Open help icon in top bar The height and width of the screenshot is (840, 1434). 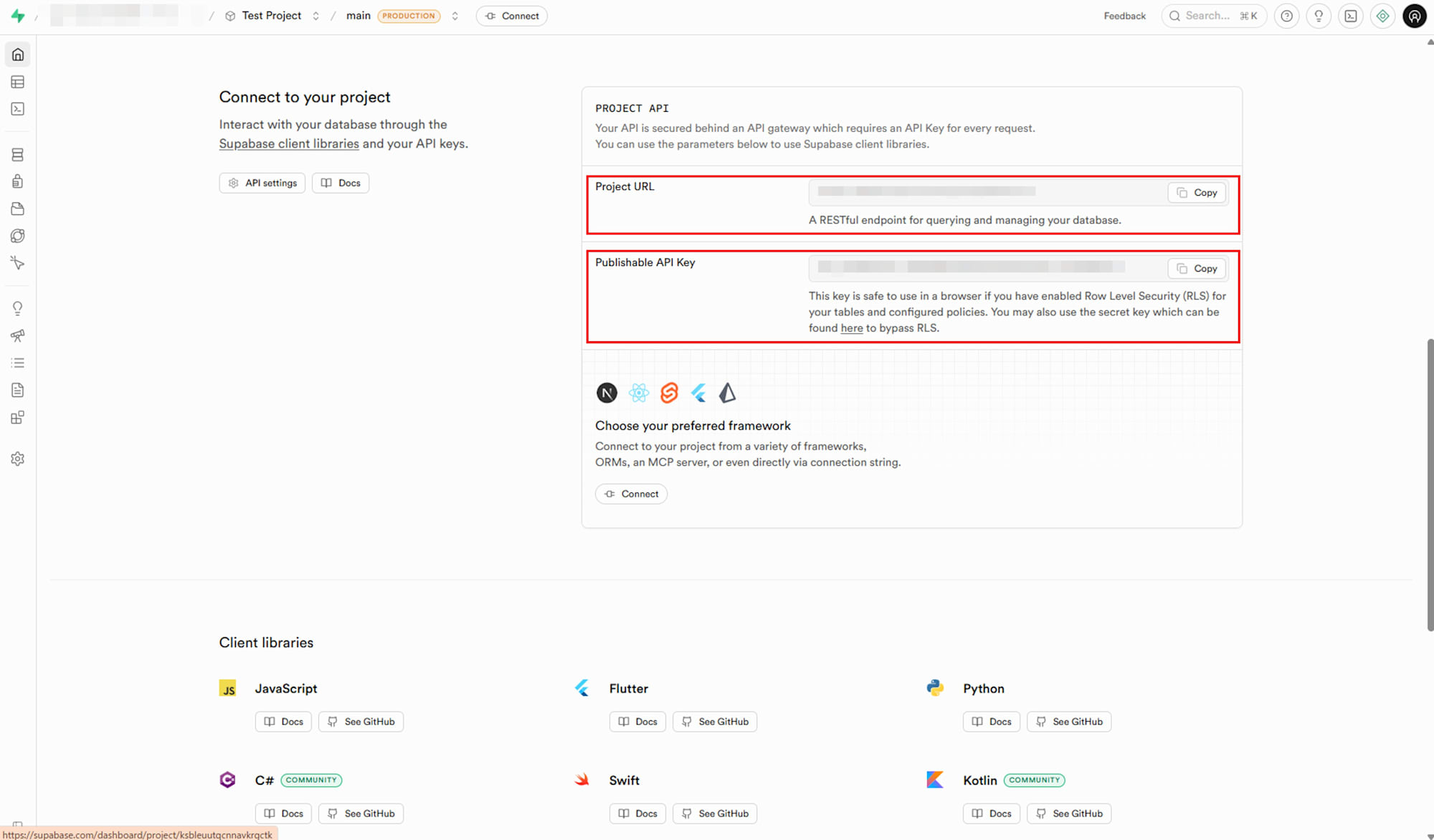pos(1287,16)
